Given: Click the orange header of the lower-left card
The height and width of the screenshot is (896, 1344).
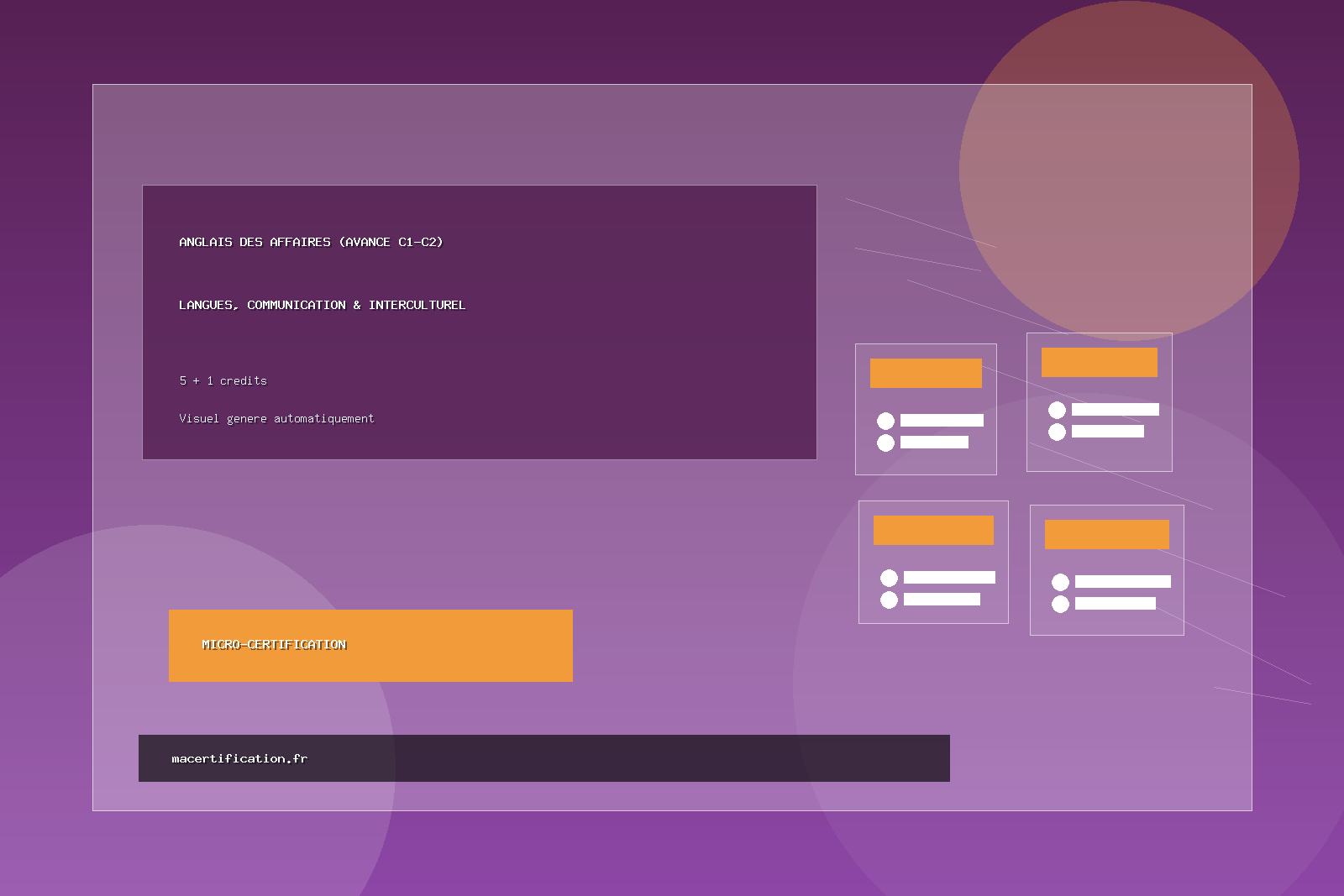Looking at the screenshot, I should 933,530.
